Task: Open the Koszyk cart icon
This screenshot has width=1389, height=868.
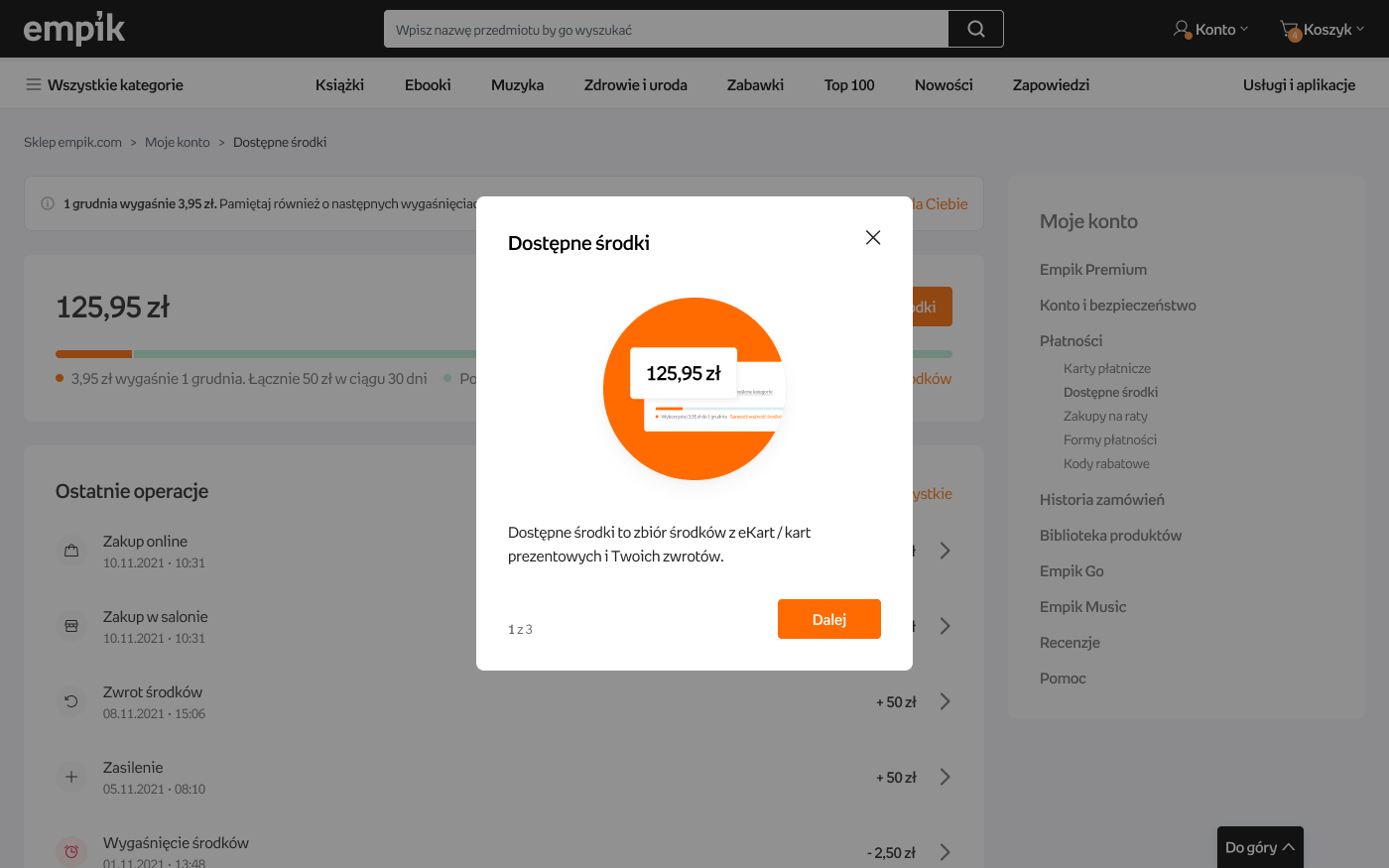Action: point(1290,30)
